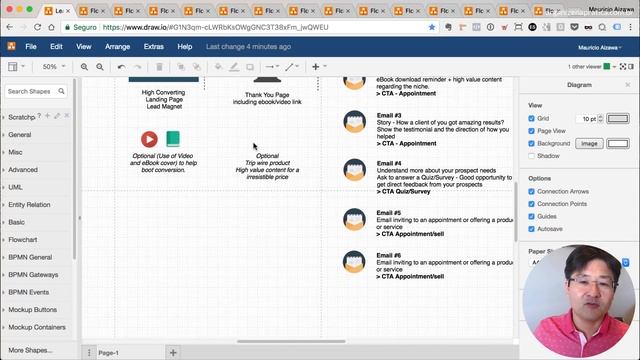Open the View menu
The width and height of the screenshot is (640, 360).
(x=84, y=47)
